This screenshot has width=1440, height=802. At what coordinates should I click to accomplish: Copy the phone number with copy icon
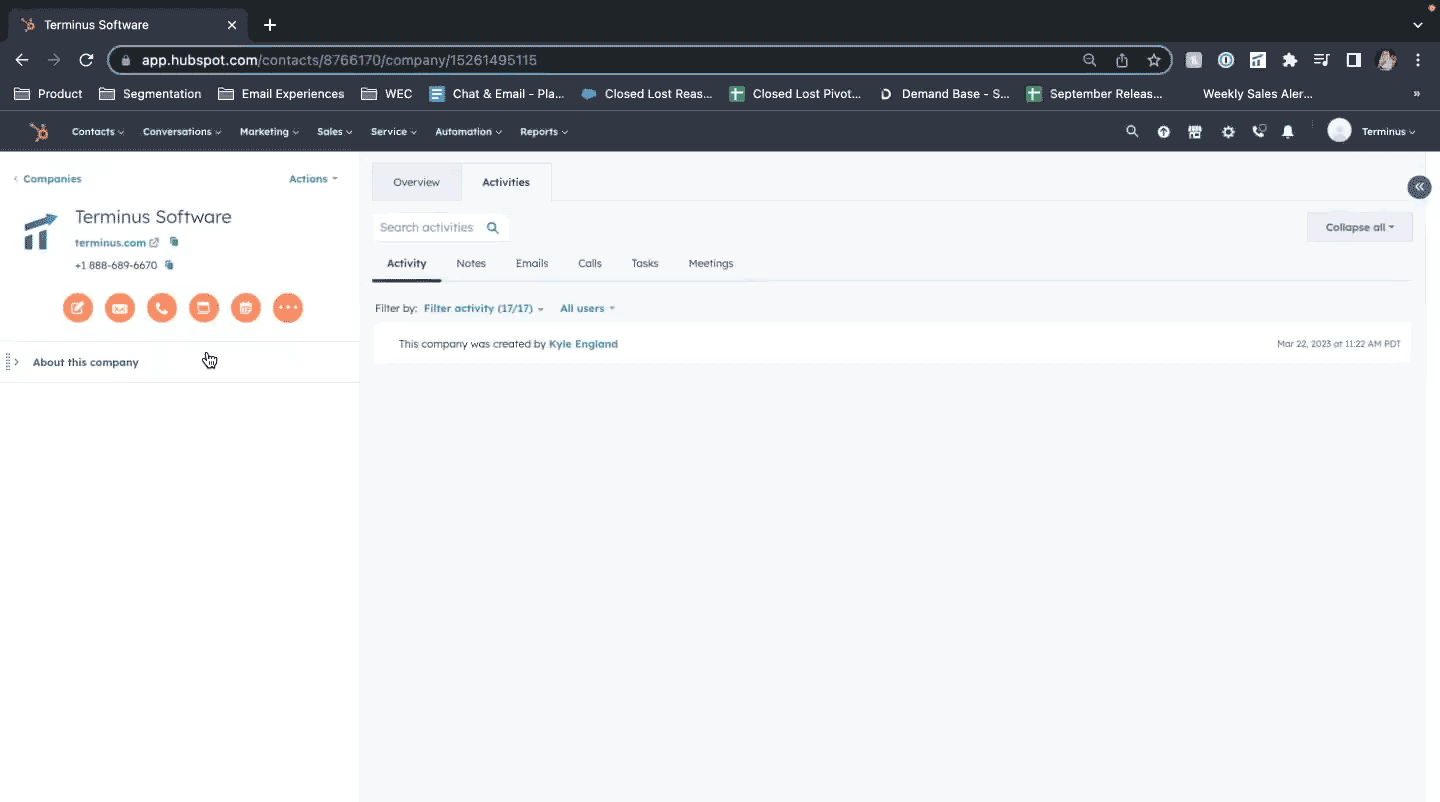tap(169, 265)
